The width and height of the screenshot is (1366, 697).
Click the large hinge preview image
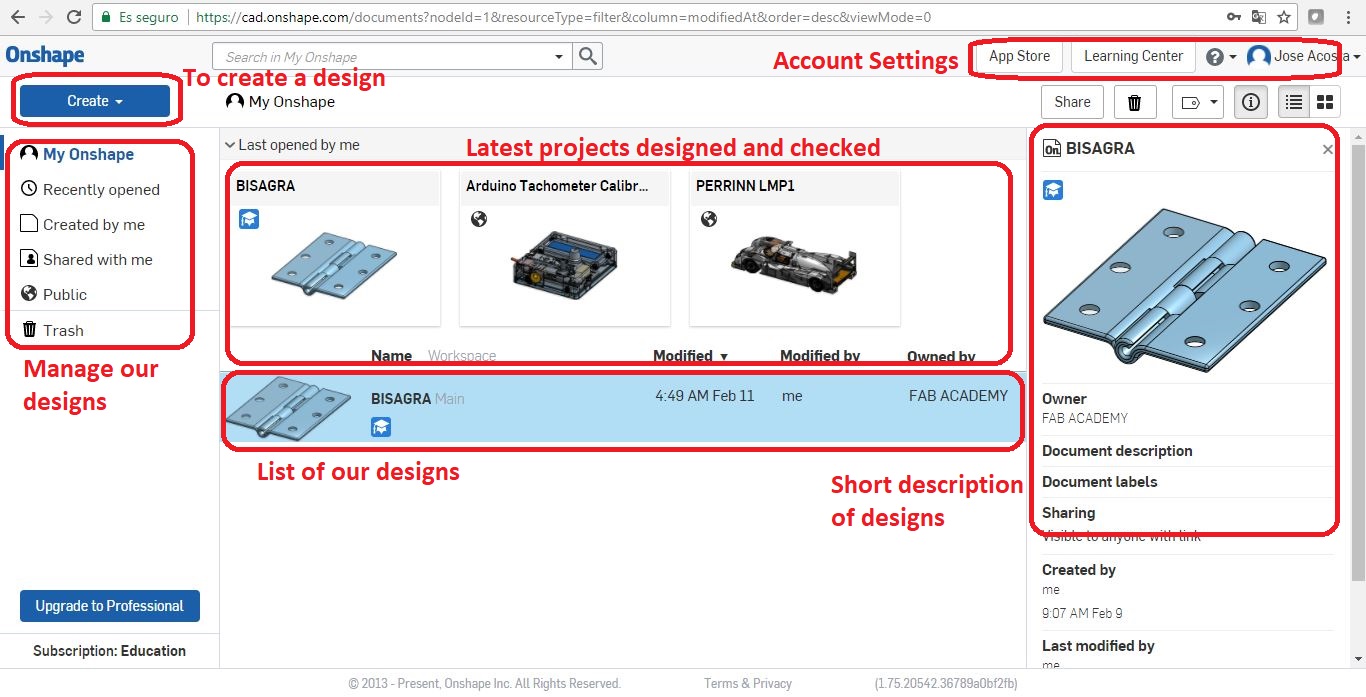pyautogui.click(x=1185, y=291)
